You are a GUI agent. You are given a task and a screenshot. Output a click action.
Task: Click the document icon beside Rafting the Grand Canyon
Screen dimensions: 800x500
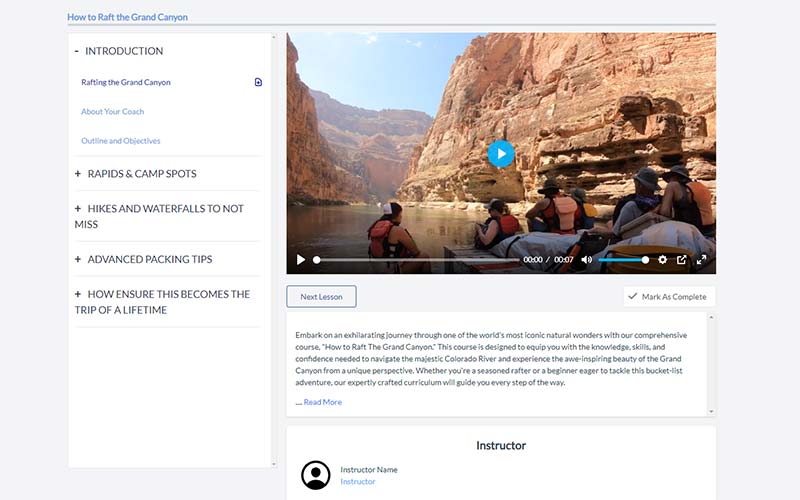(258, 82)
